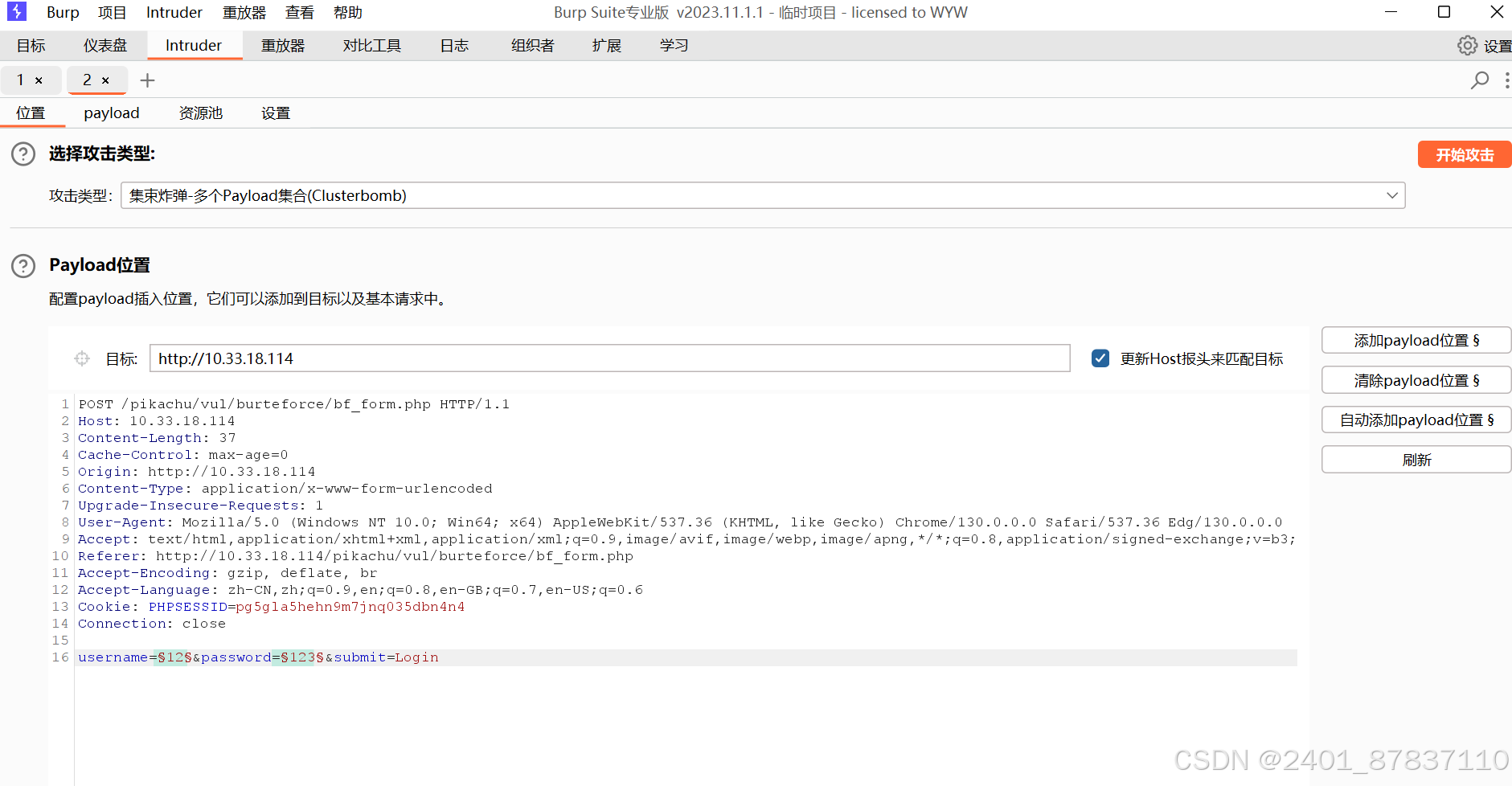Image resolution: width=1512 pixels, height=786 pixels.
Task: Switch to the 扩展 tab
Action: pos(606,46)
